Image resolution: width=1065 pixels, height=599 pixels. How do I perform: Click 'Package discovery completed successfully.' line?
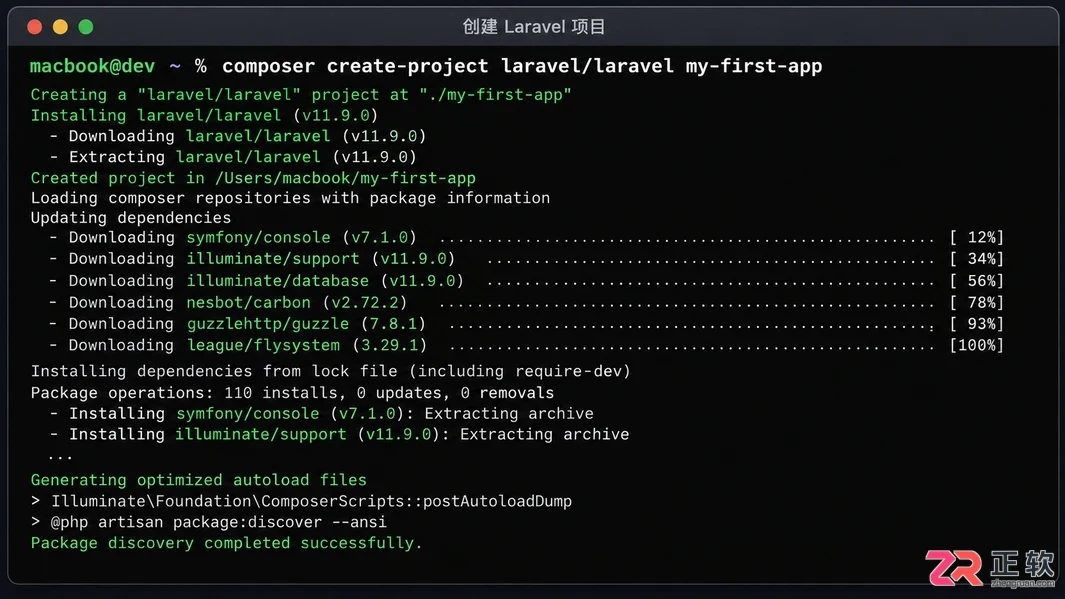point(226,543)
